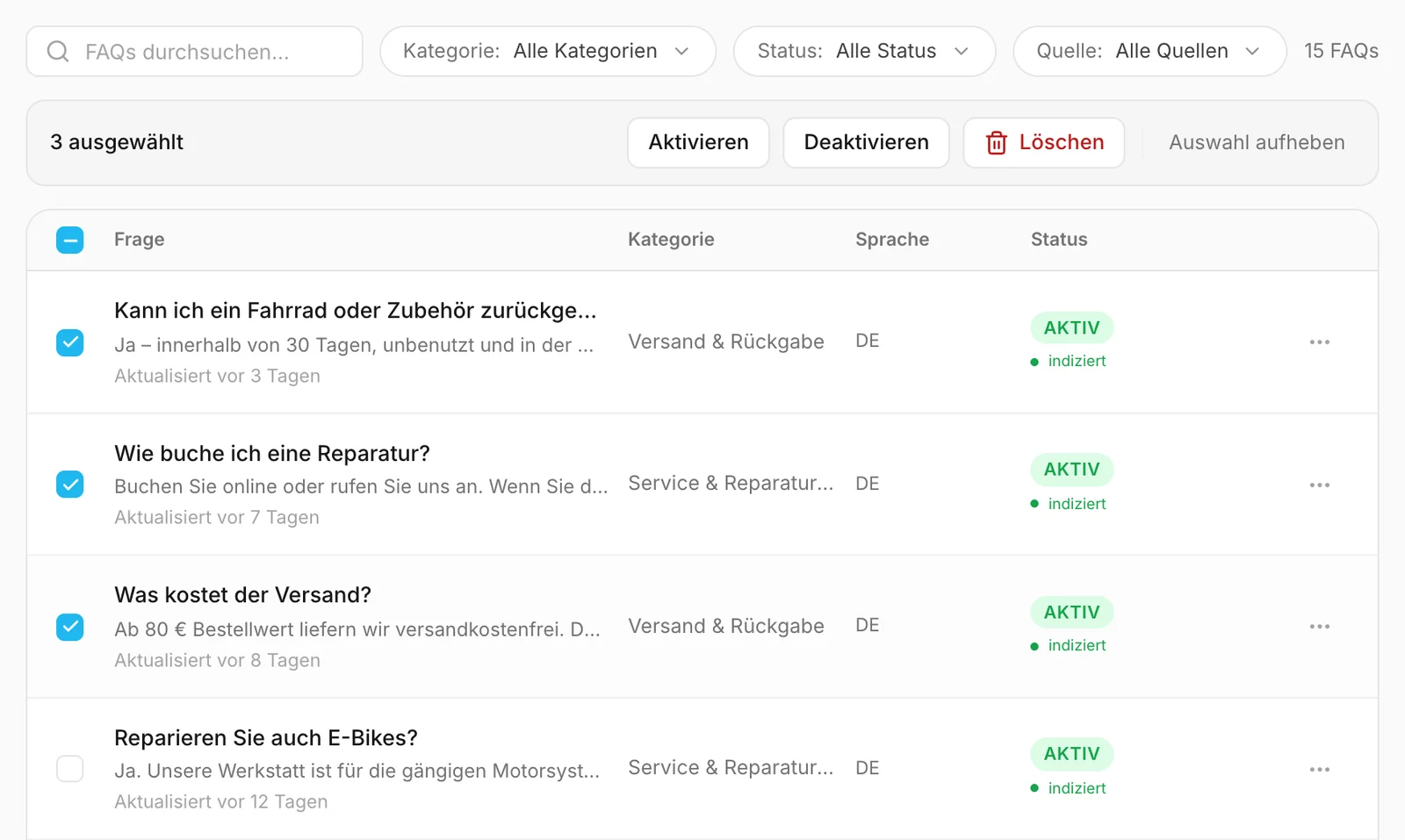Uncheck 'Kann ich ein Fahrrad oder Zubehör' checkbox
This screenshot has width=1405, height=840.
pos(70,342)
